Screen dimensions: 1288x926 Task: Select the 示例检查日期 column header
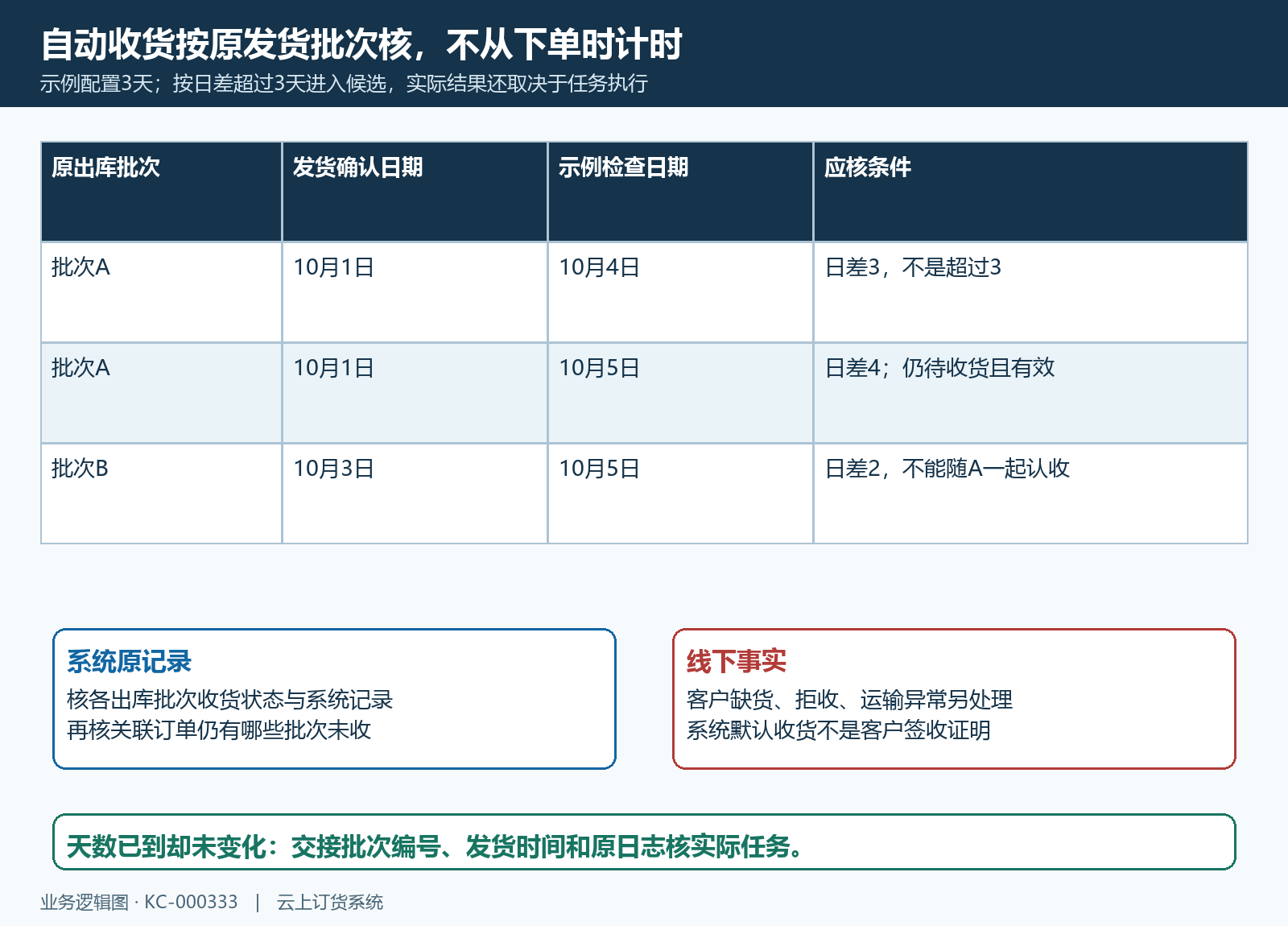pos(680,192)
